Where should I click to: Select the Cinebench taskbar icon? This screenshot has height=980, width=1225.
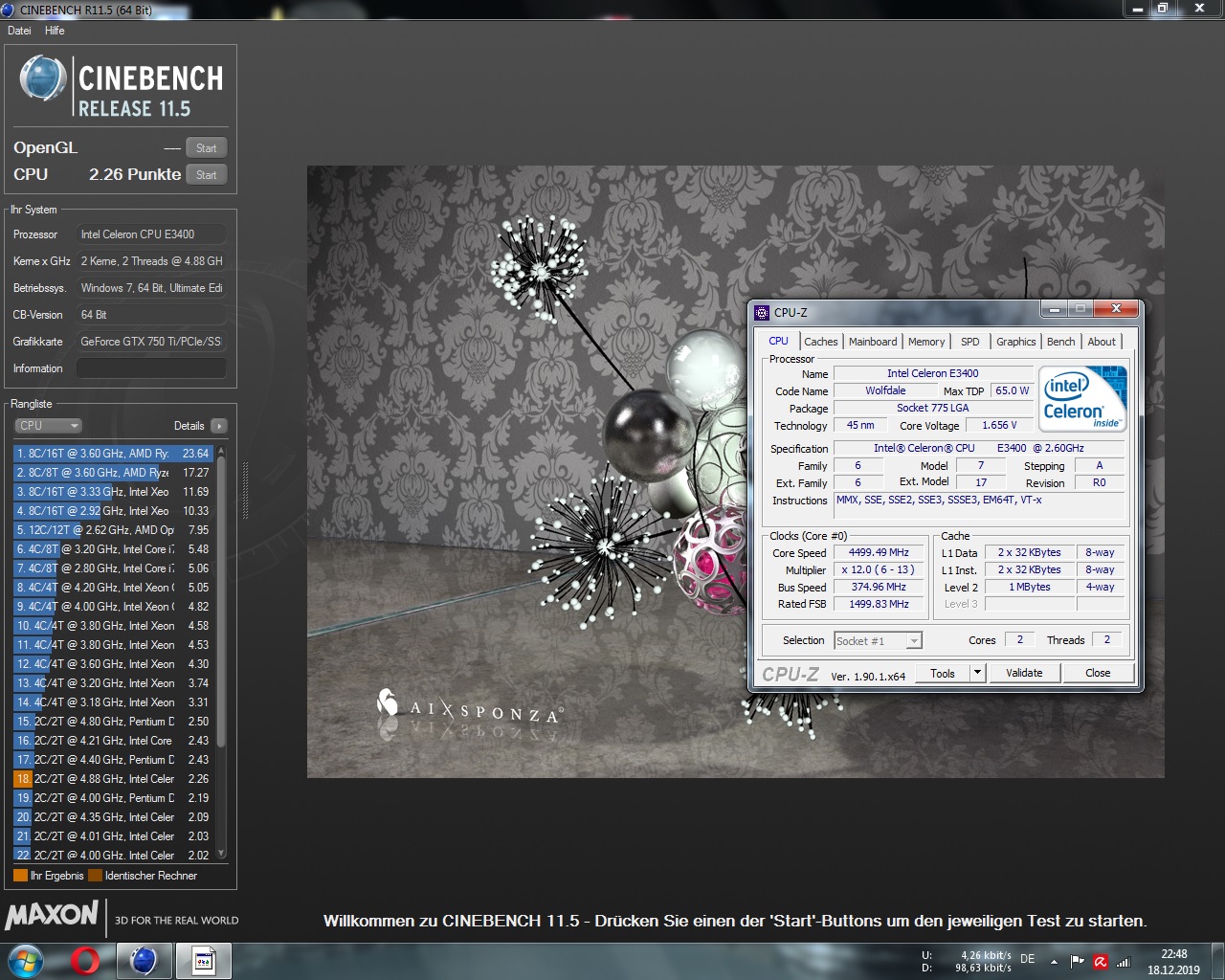(x=144, y=960)
